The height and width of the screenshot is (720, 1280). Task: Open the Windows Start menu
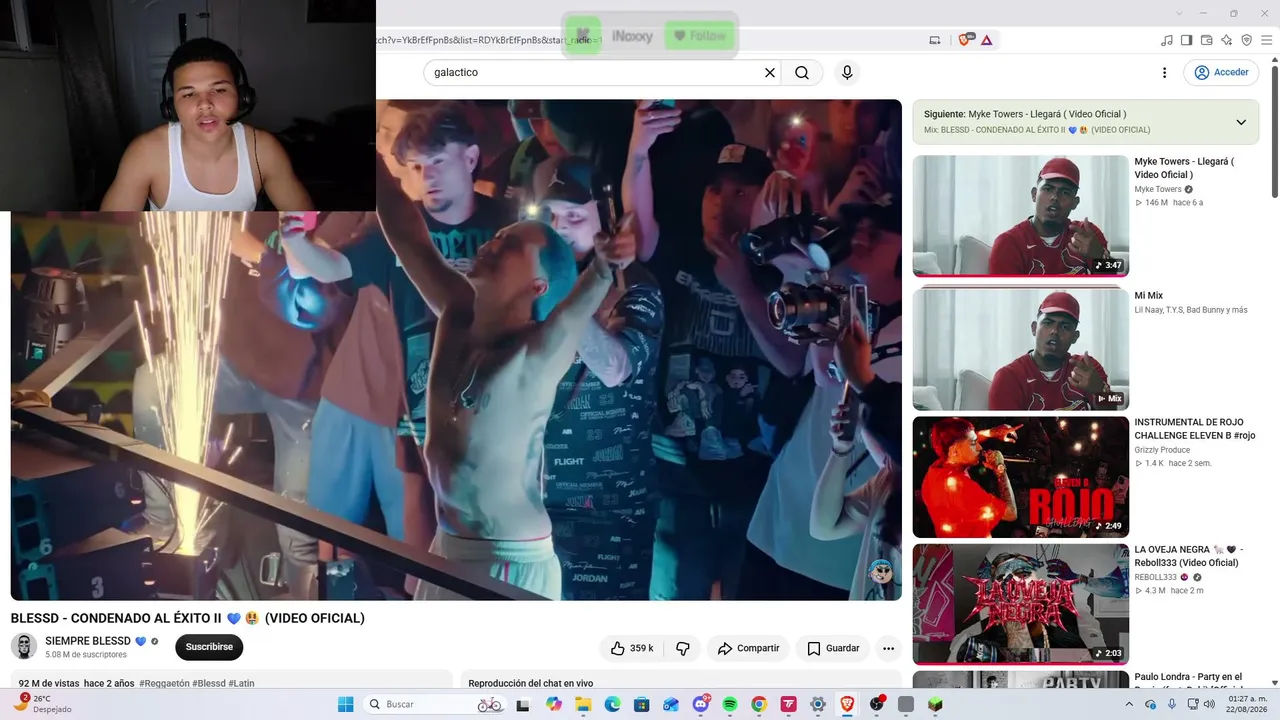pyautogui.click(x=345, y=704)
